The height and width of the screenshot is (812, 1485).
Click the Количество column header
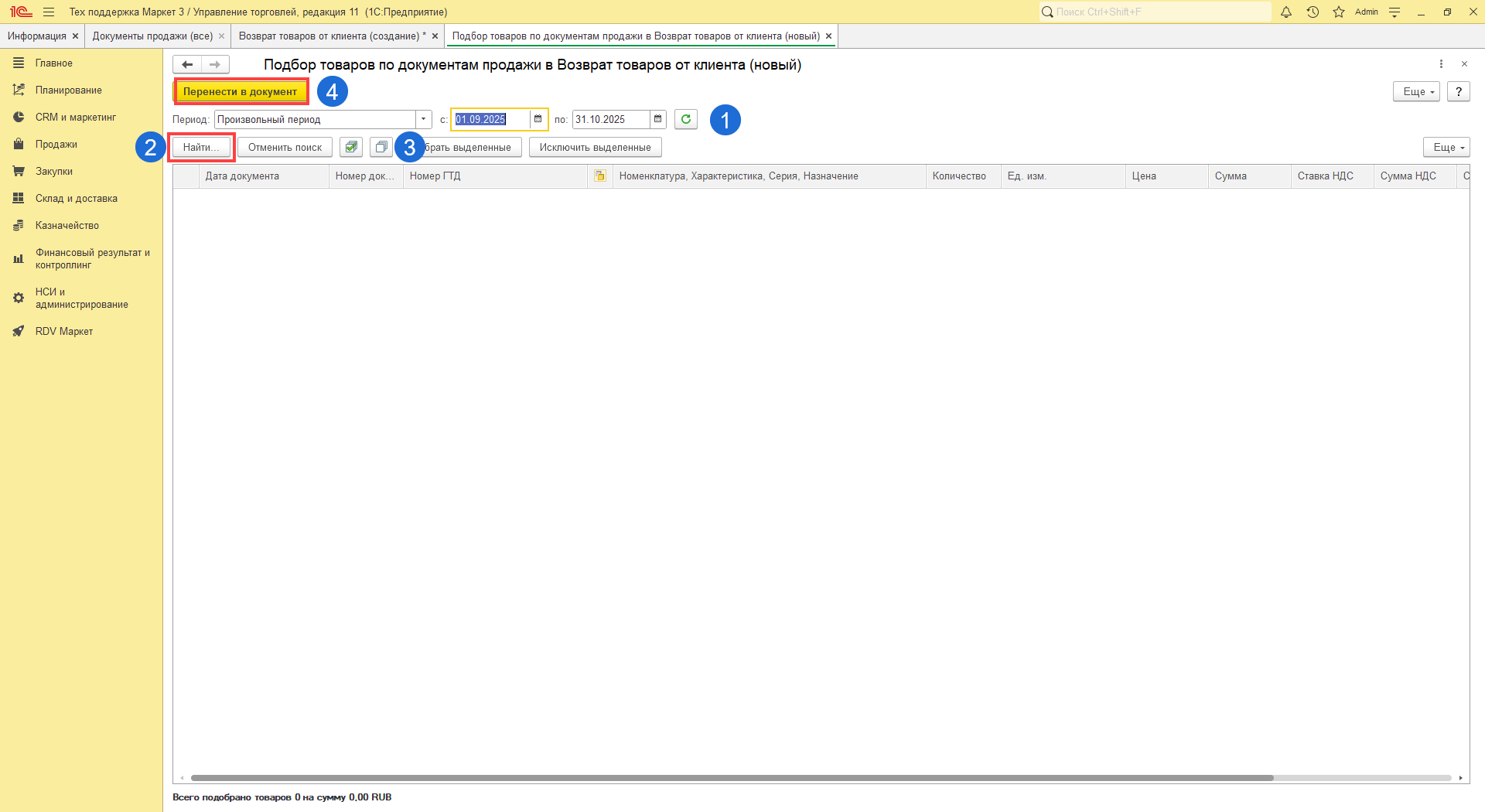[x=964, y=176]
